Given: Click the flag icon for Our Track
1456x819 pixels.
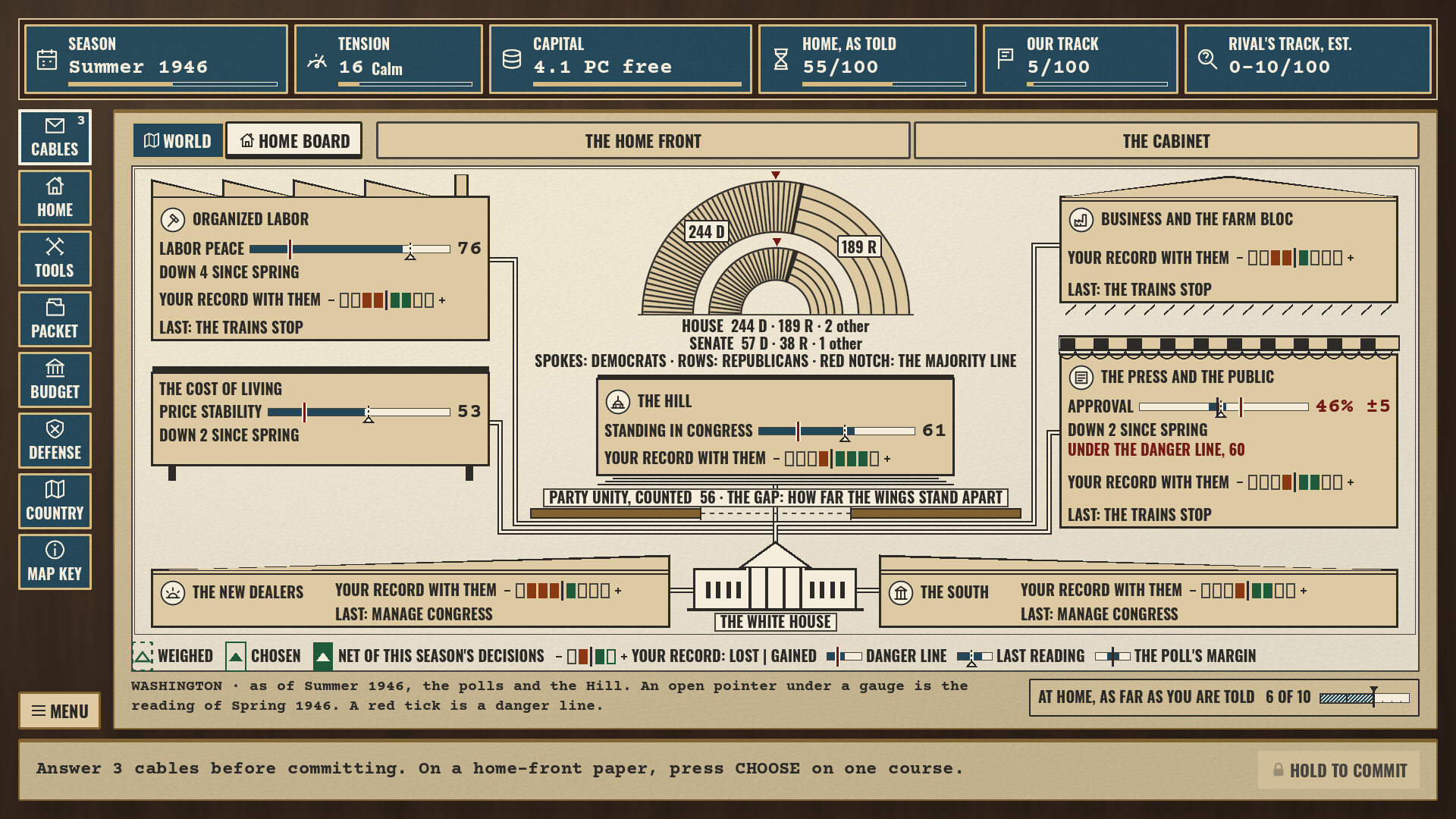Looking at the screenshot, I should coord(1006,58).
